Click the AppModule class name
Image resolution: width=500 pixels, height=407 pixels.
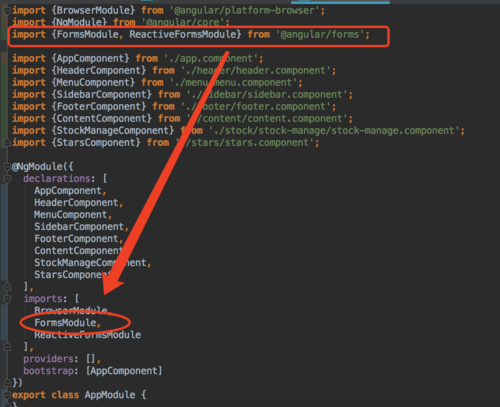pyautogui.click(x=110, y=395)
